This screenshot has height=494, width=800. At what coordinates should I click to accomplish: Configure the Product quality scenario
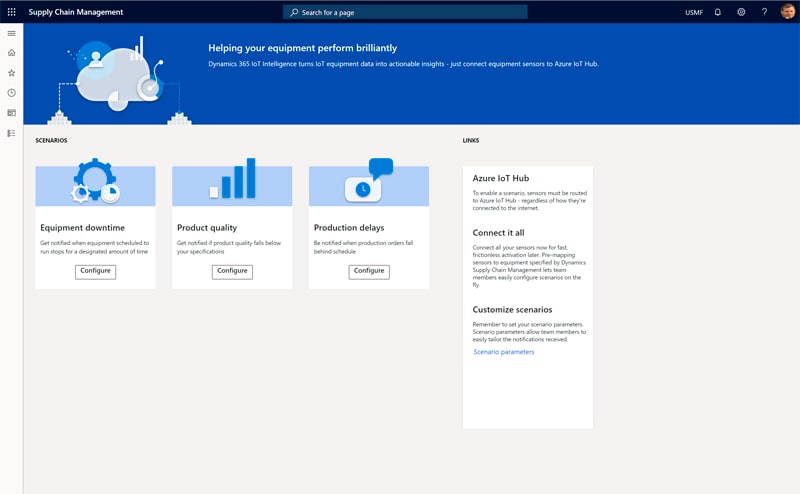click(232, 271)
